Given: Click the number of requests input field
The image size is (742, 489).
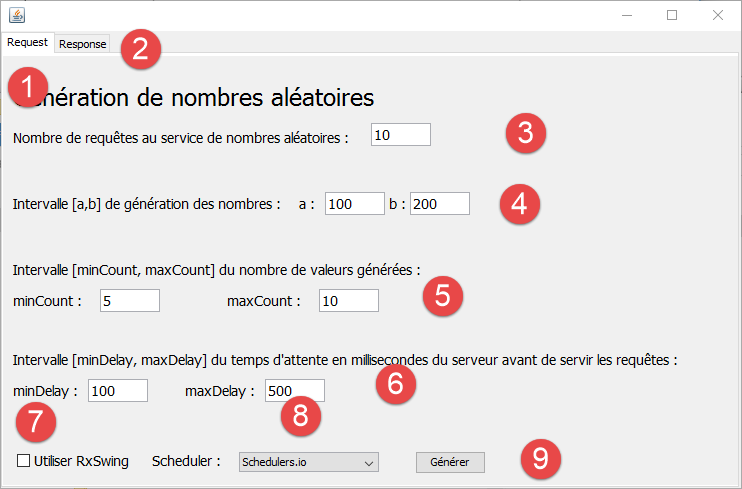Looking at the screenshot, I should [x=400, y=135].
